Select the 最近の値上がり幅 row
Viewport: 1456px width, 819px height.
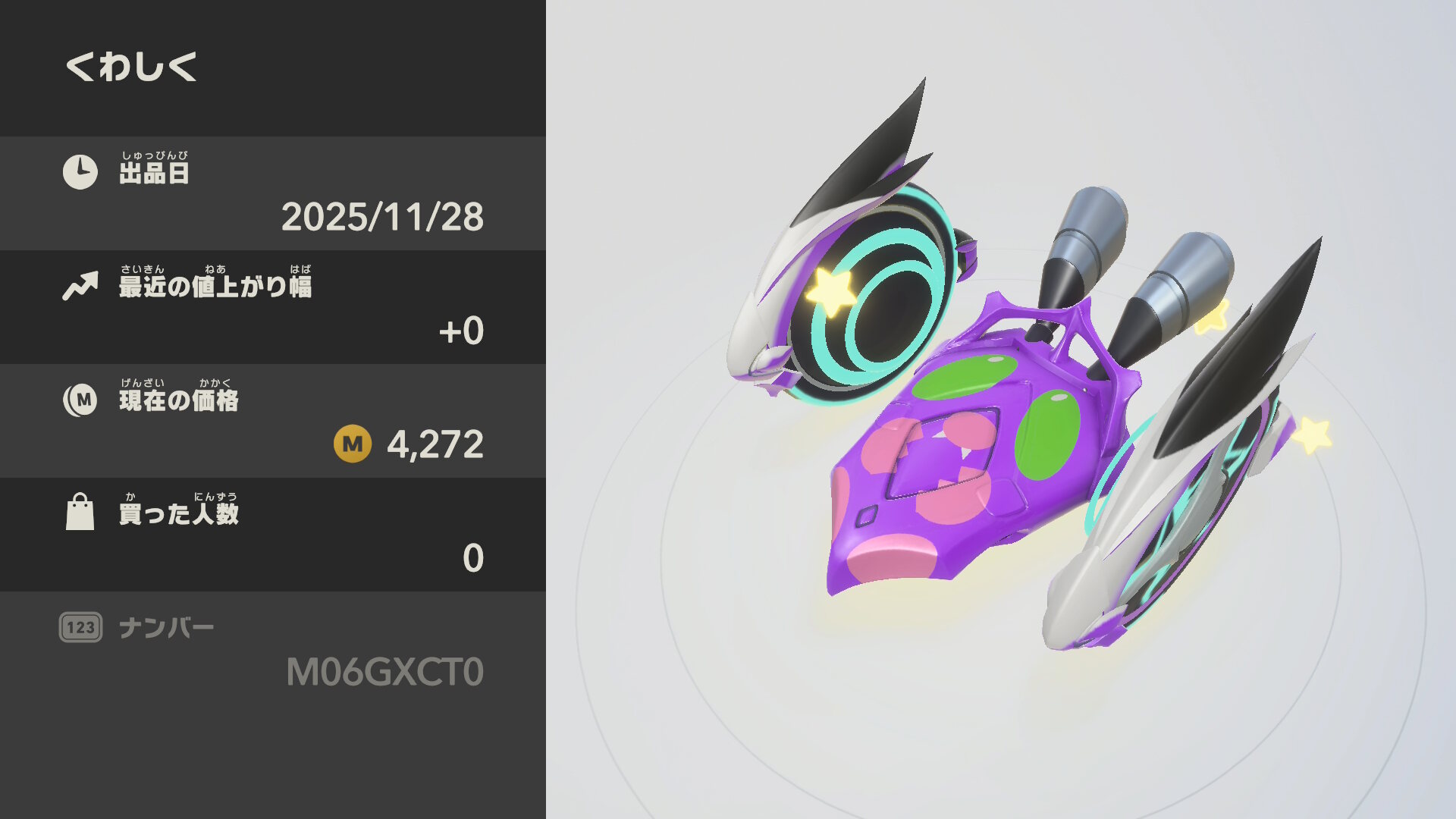(x=273, y=307)
